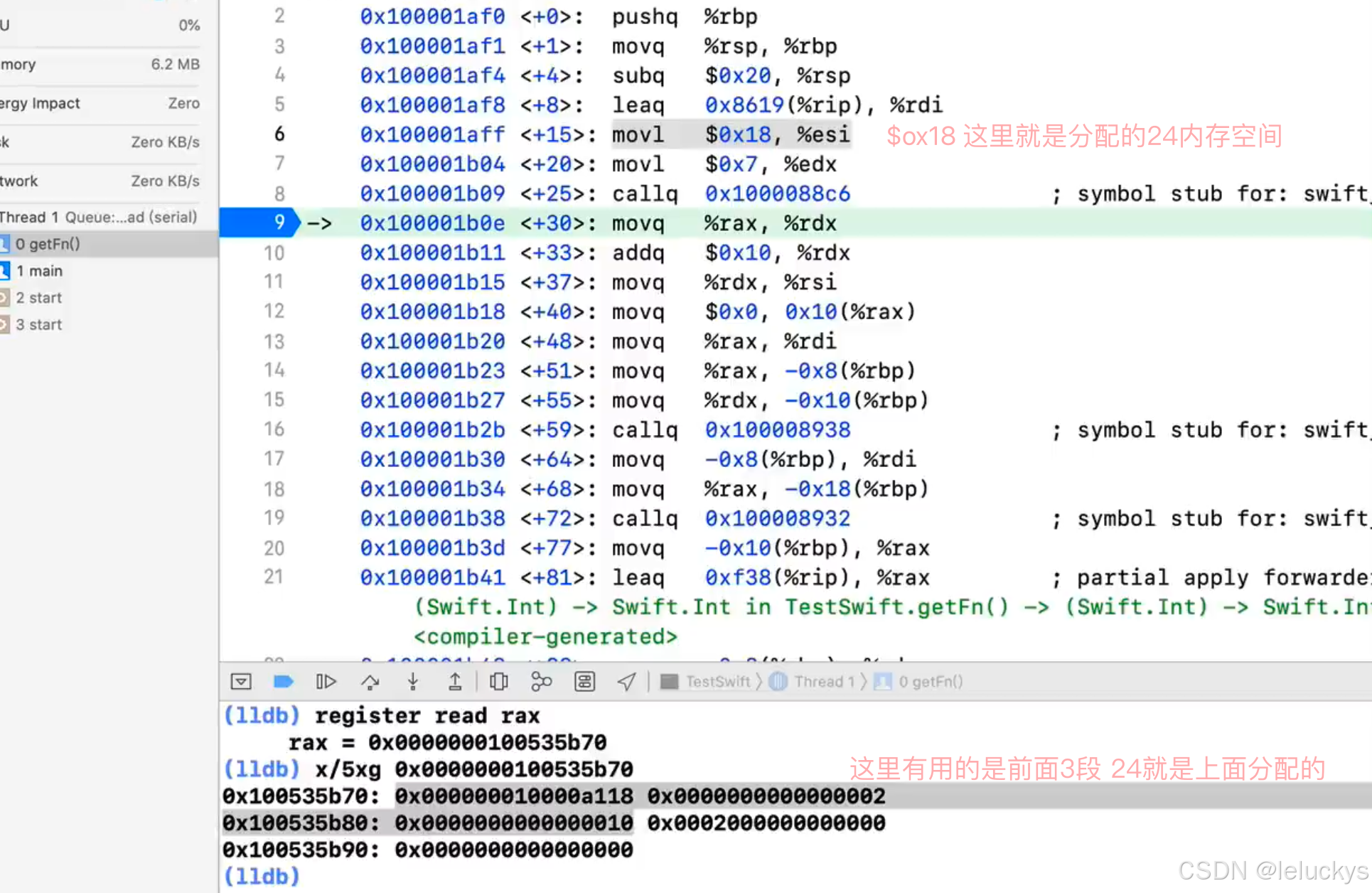Click the line 9 breakpoint marker
1372x893 pixels.
259,223
